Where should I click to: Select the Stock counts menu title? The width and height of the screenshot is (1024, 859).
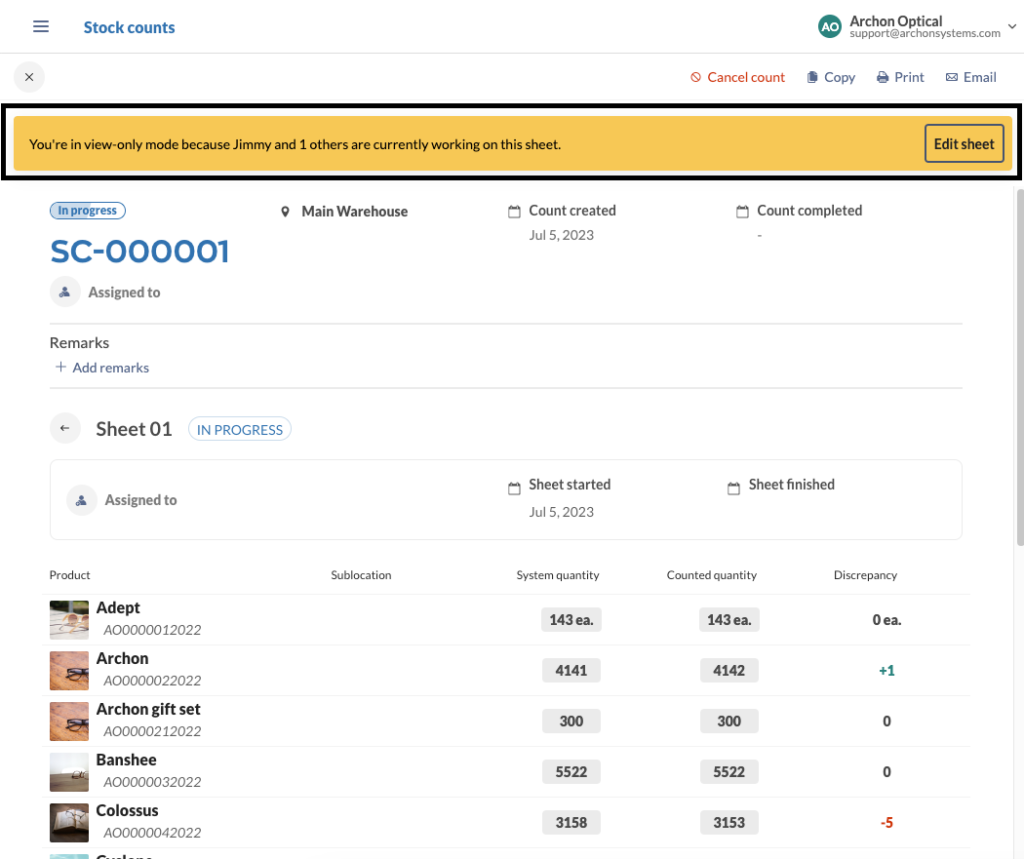pyautogui.click(x=129, y=27)
